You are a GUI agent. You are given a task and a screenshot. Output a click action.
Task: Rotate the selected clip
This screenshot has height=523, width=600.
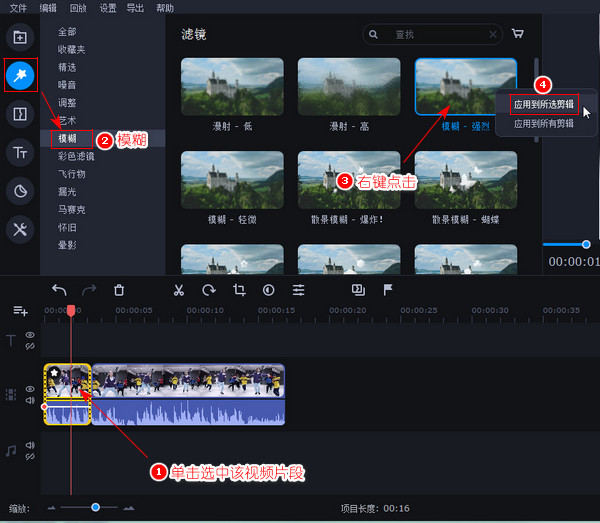point(209,290)
